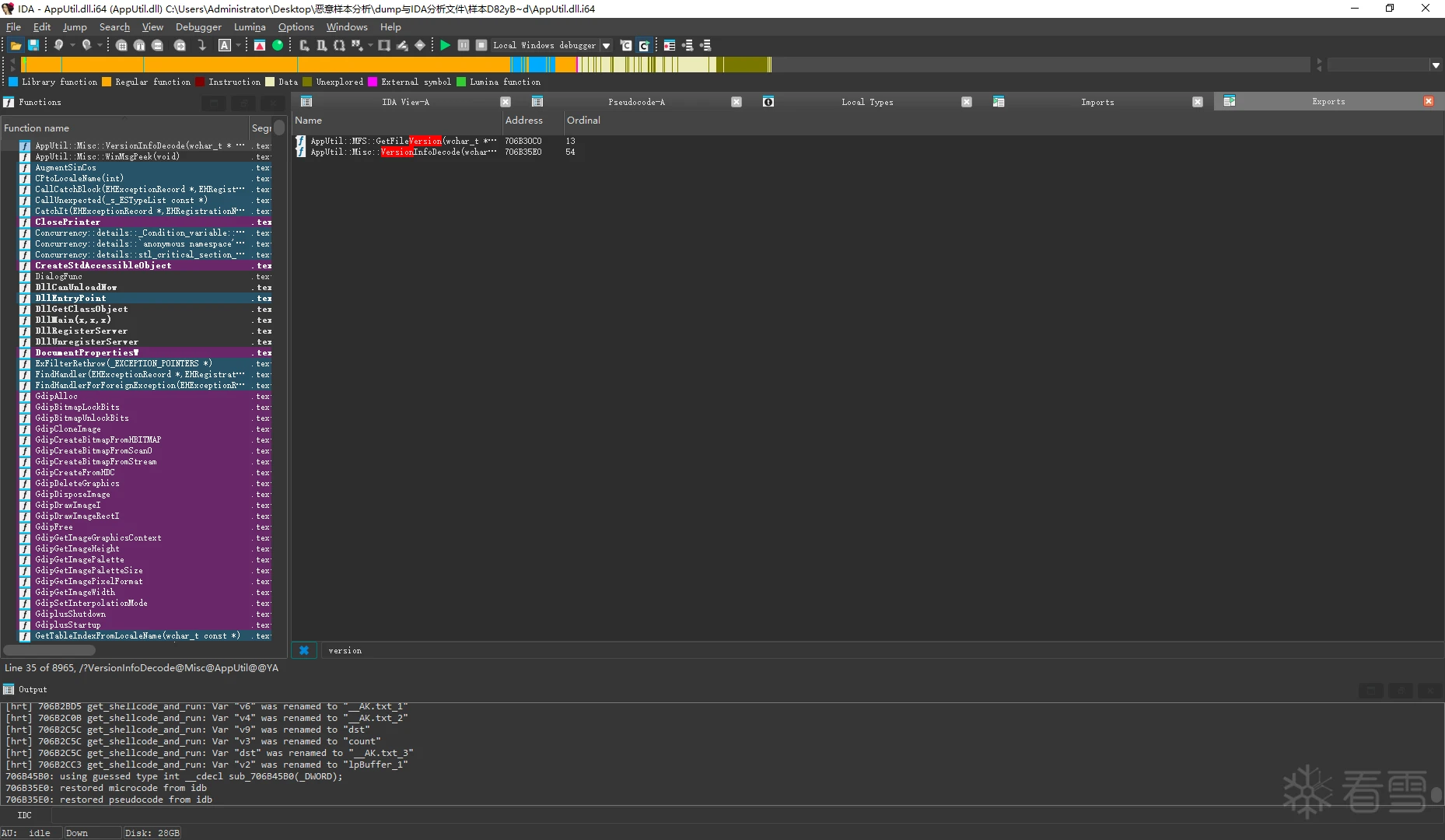Close the Local Types tab

pyautogui.click(x=967, y=102)
